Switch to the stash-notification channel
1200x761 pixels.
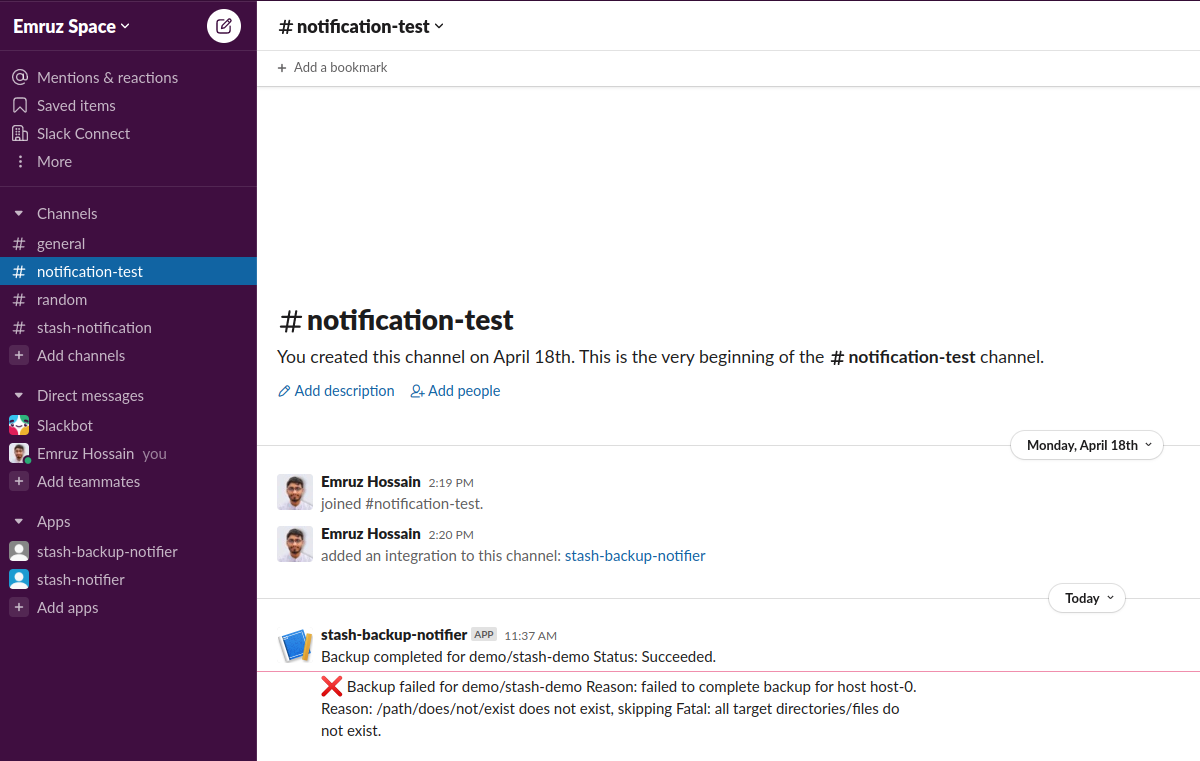pyautogui.click(x=94, y=328)
